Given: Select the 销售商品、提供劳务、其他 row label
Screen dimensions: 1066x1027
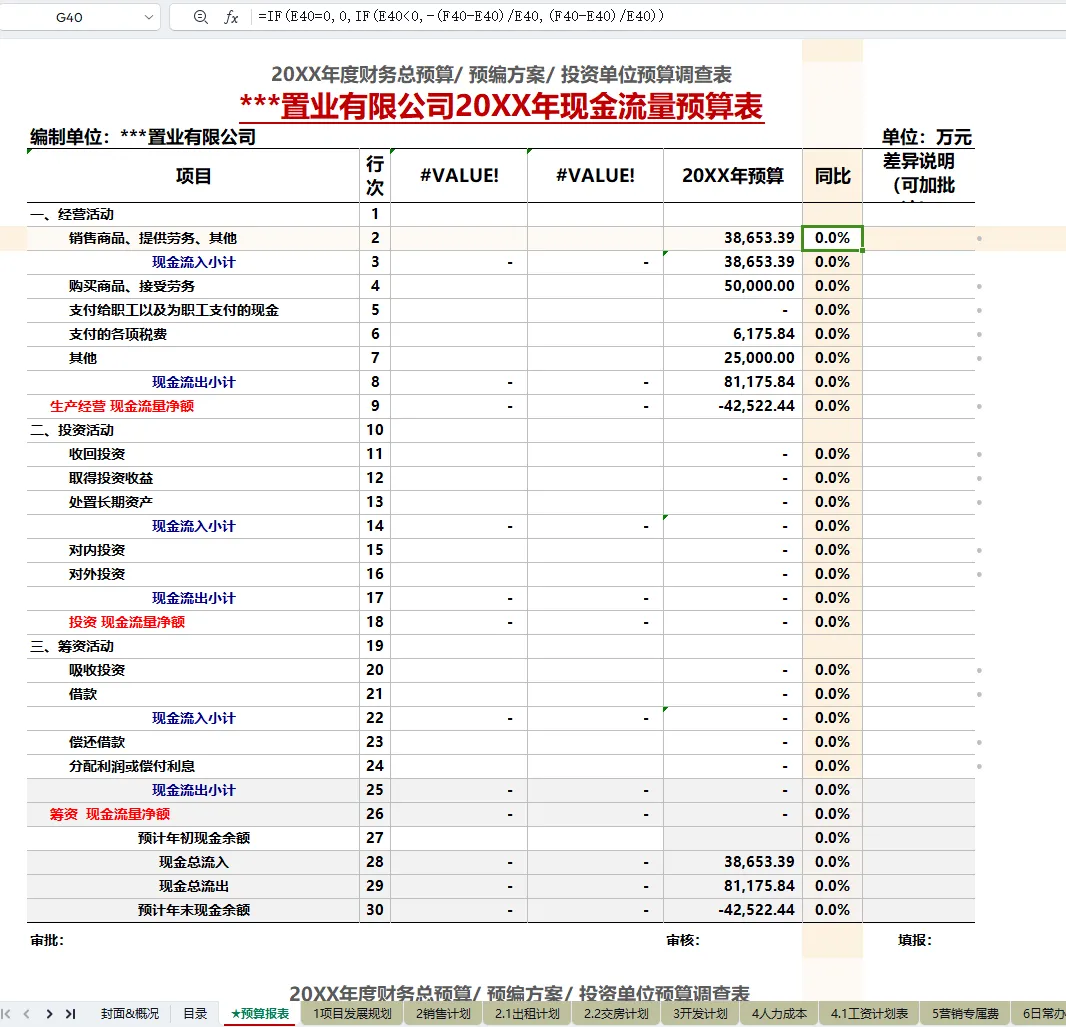Looking at the screenshot, I should (152, 238).
